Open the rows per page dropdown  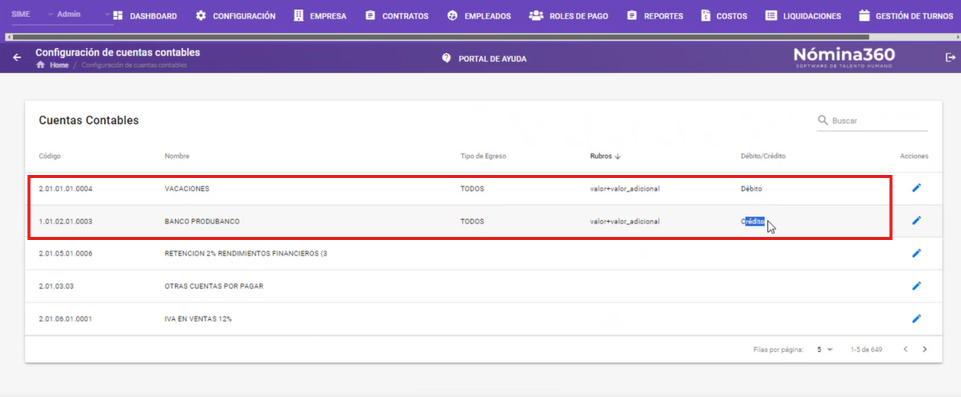[x=825, y=349]
